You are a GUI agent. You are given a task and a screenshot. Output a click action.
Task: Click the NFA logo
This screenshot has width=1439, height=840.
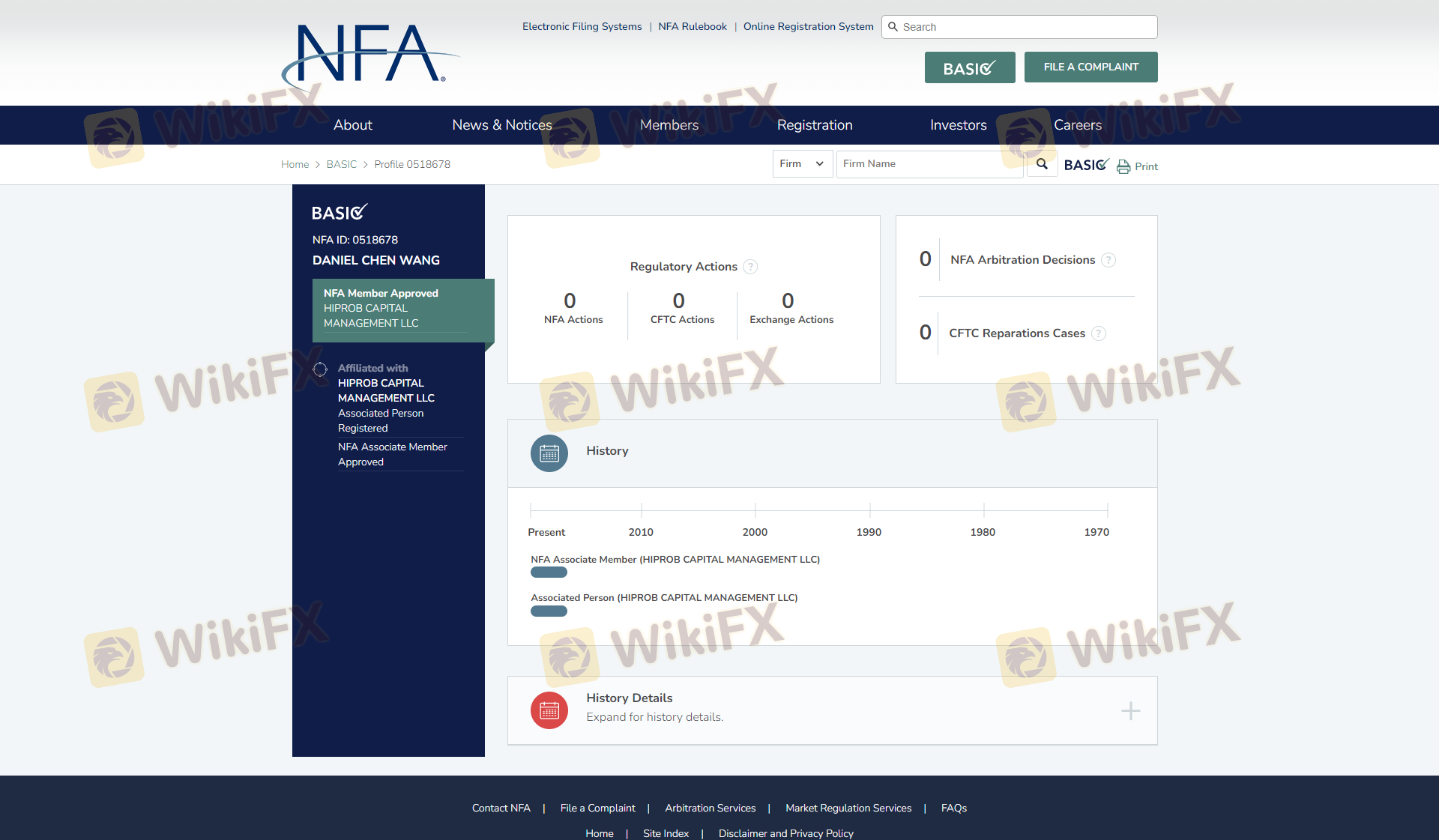[369, 56]
